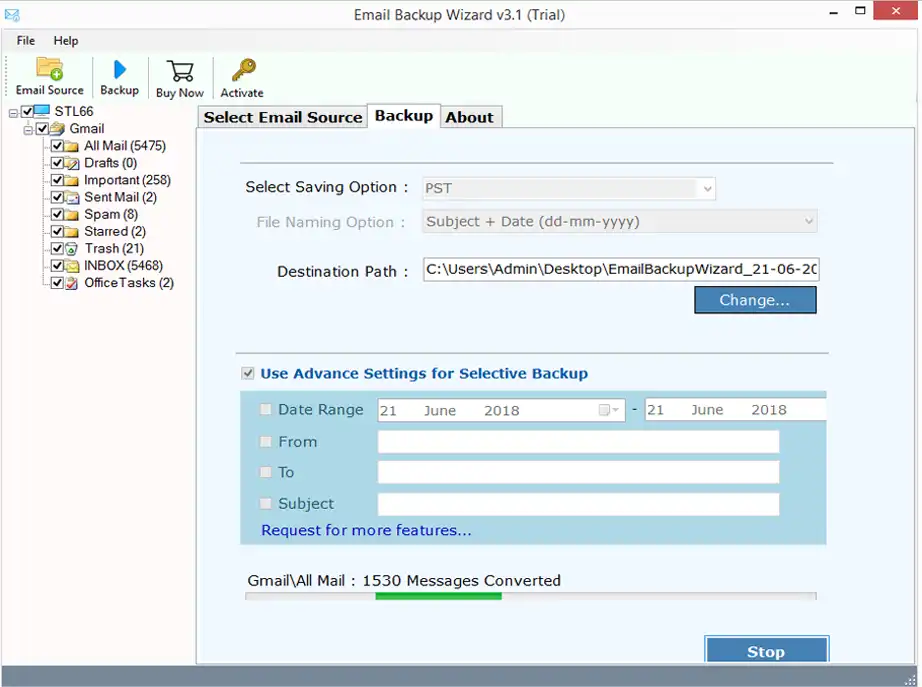Select the Trash (21) tree label
922x687 pixels.
[114, 248]
